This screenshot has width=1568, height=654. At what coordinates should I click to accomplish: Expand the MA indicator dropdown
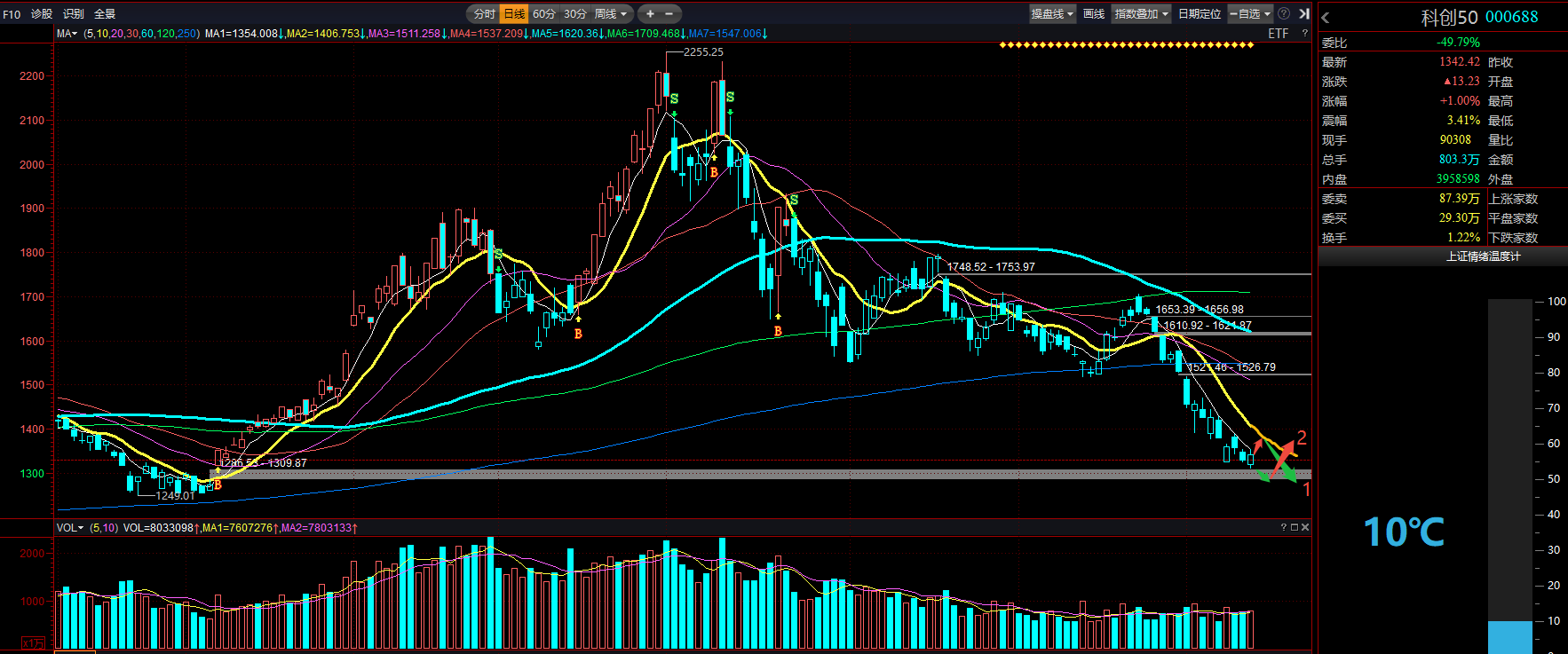(x=67, y=34)
